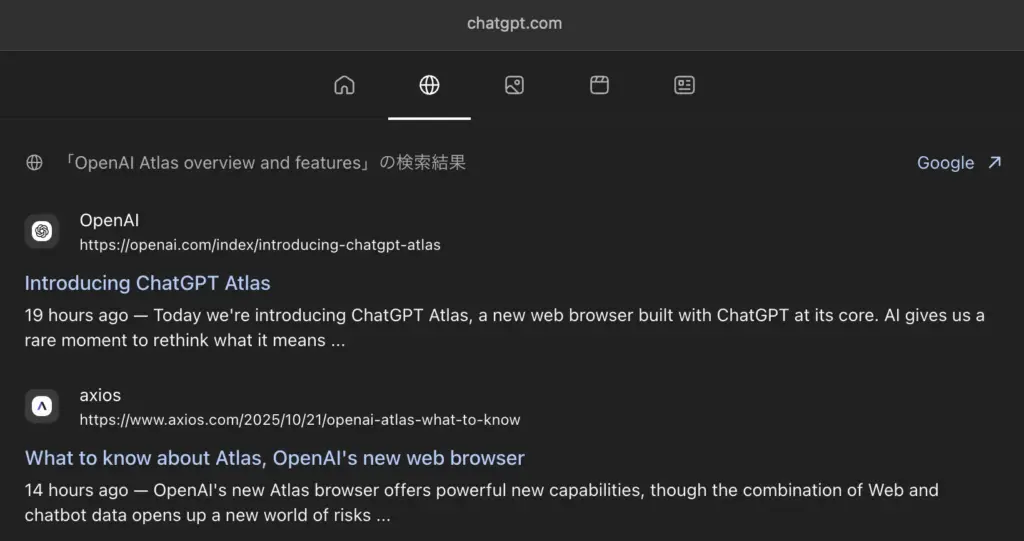The image size is (1024, 541).
Task: Open "What to know about Atlas" article
Action: pyautogui.click(x=274, y=458)
